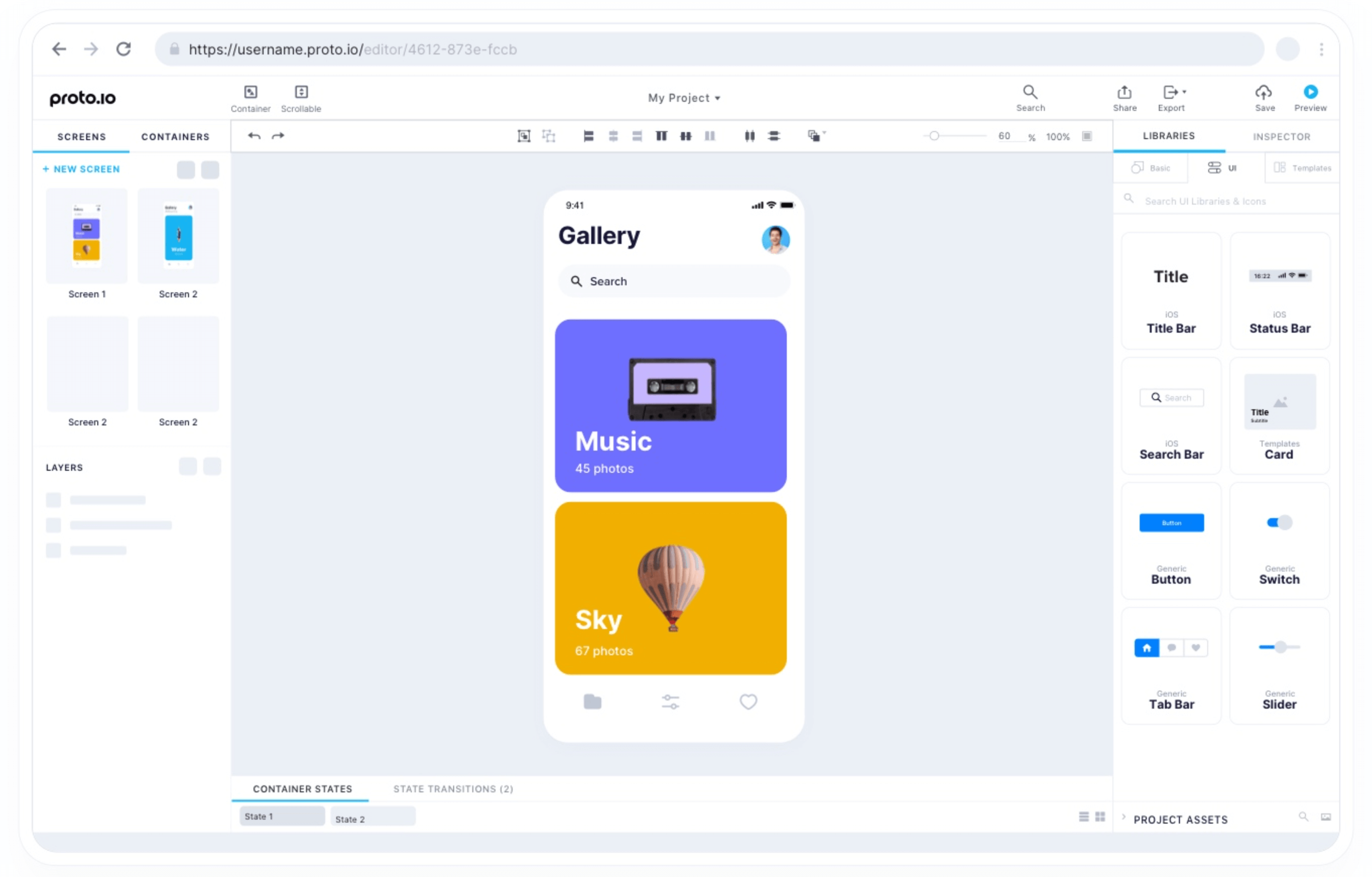Viewport: 1372px width, 877px height.
Task: Pick the iOS Search Bar component
Action: tap(1171, 416)
